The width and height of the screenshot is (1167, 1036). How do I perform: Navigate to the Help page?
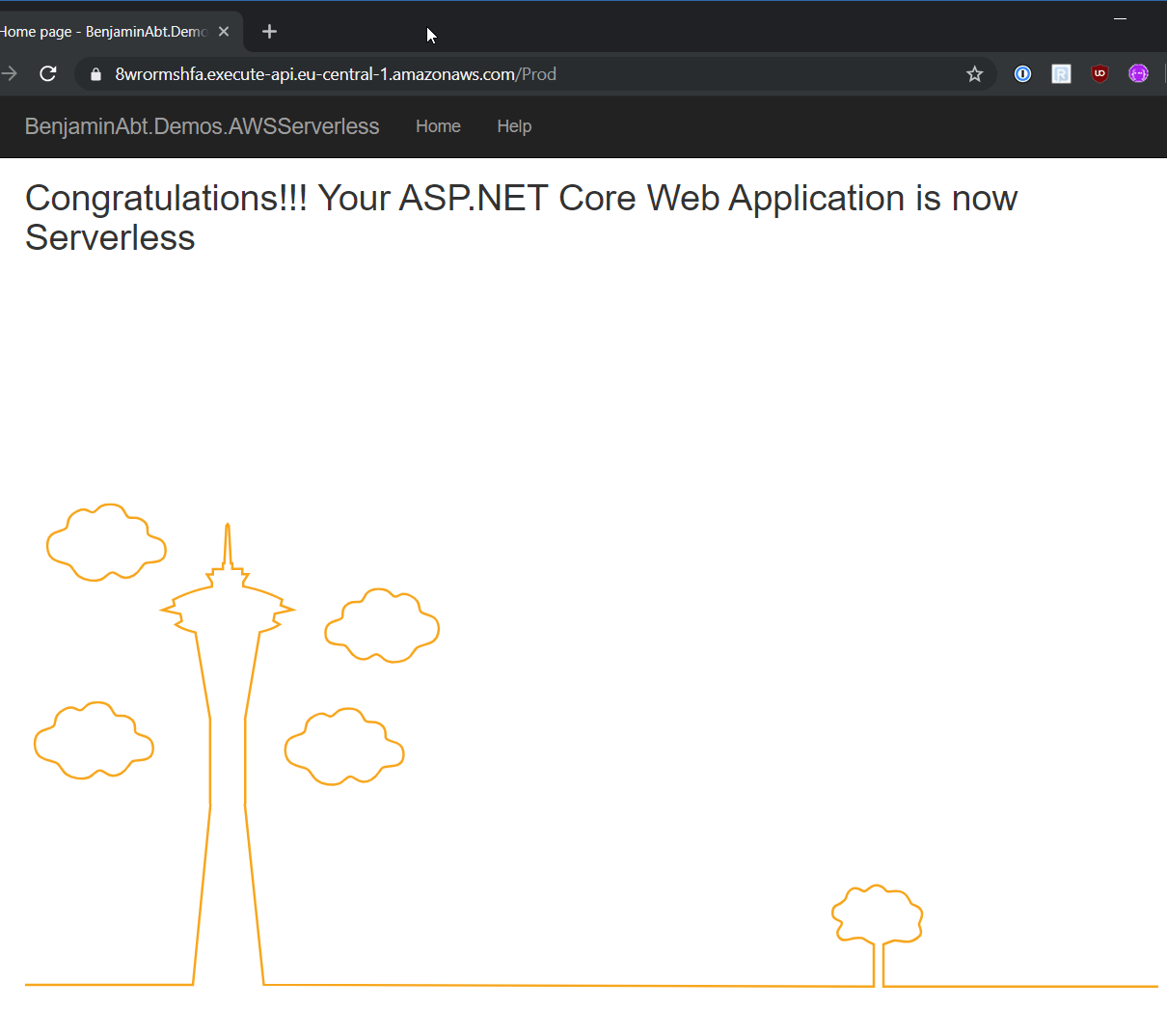514,126
